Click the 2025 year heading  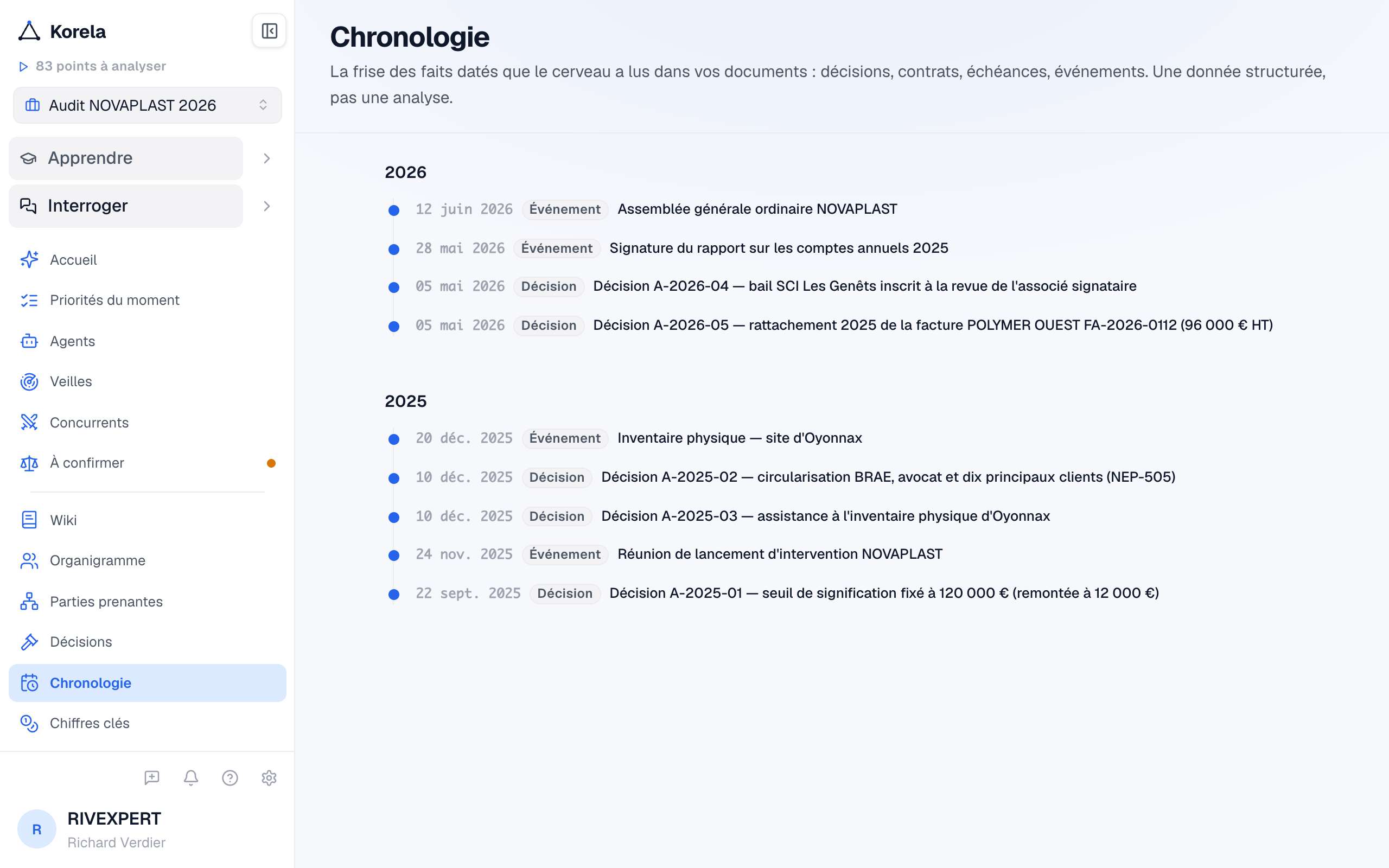406,401
